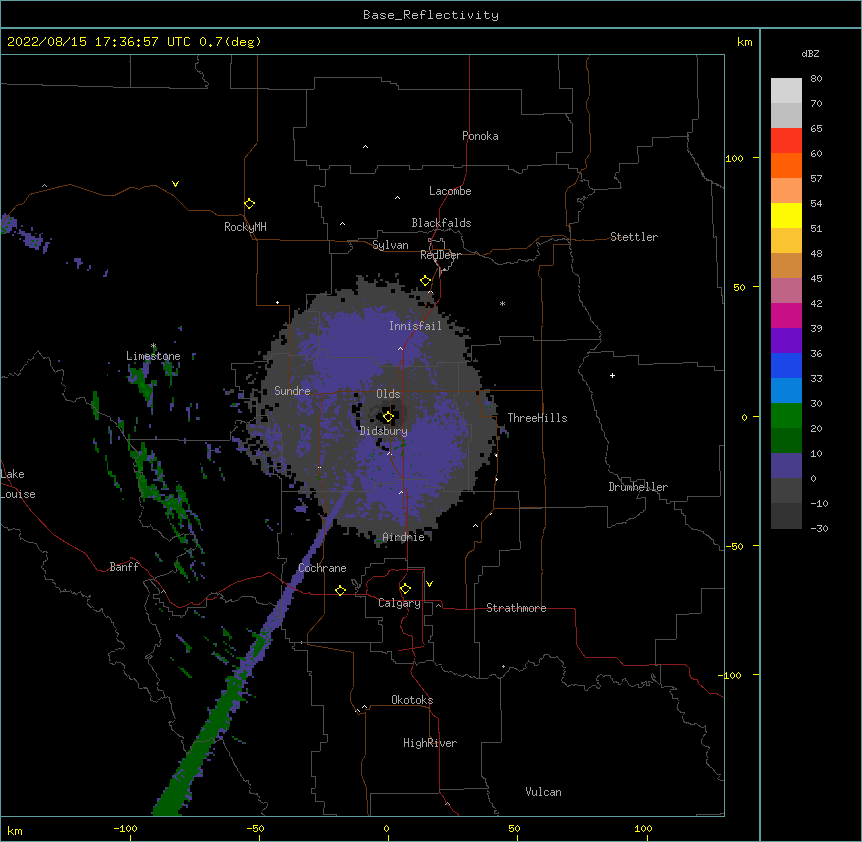Click the Blackfalds city label
The width and height of the screenshot is (862, 842).
tap(441, 223)
